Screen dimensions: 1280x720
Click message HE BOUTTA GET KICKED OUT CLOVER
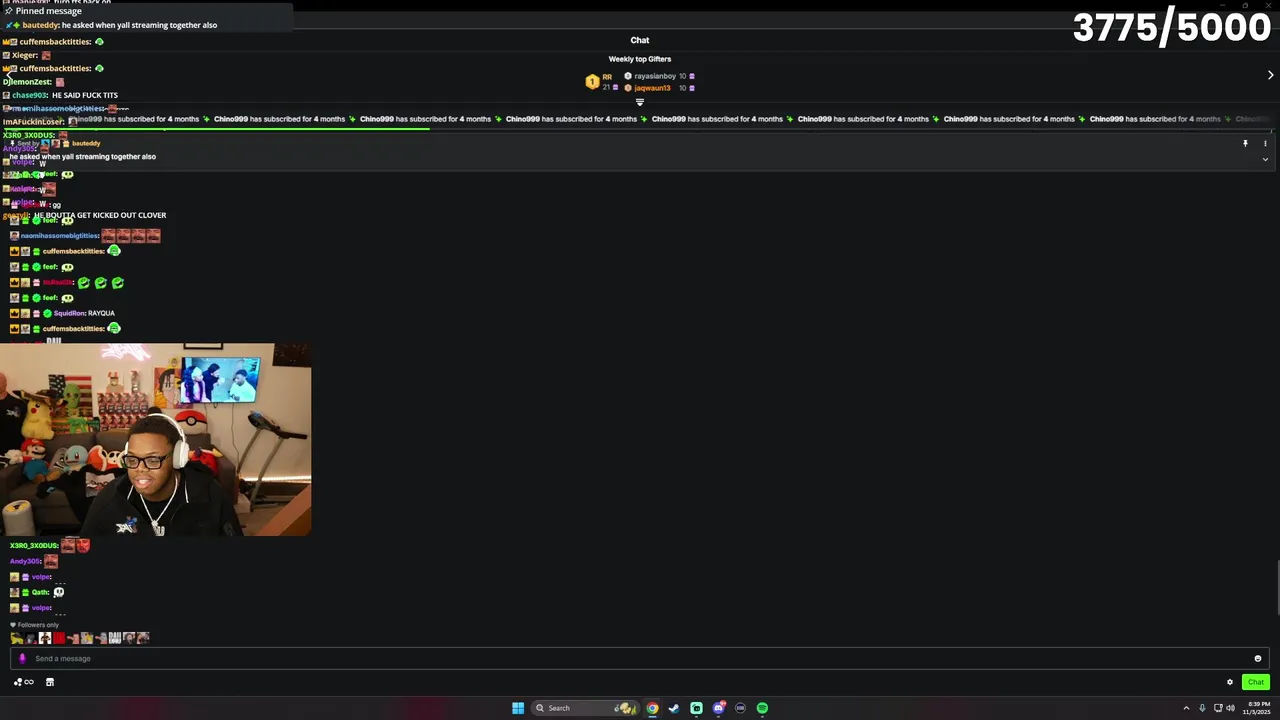[100, 215]
